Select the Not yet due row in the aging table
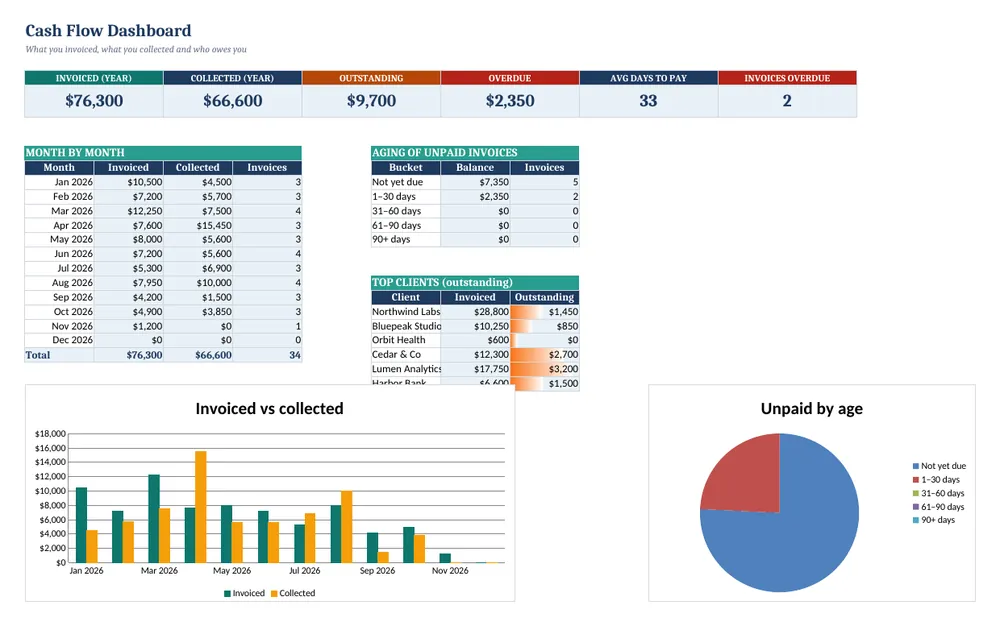The height and width of the screenshot is (626, 1000). pyautogui.click(x=475, y=182)
